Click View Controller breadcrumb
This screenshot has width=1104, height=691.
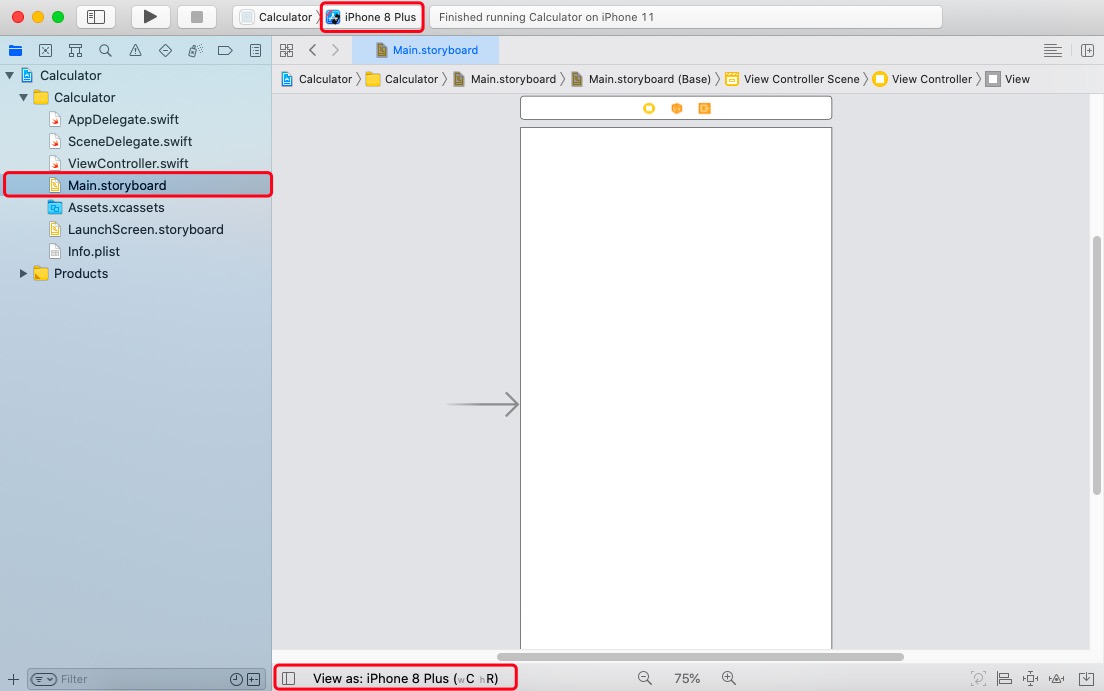click(x=922, y=79)
